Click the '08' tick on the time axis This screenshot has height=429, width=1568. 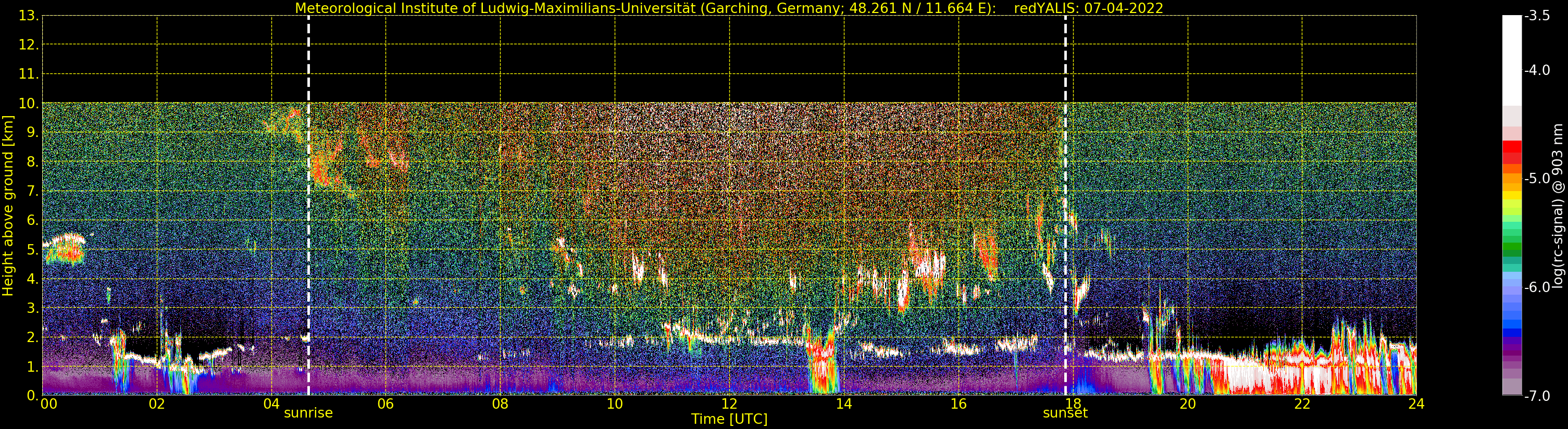pyautogui.click(x=500, y=404)
